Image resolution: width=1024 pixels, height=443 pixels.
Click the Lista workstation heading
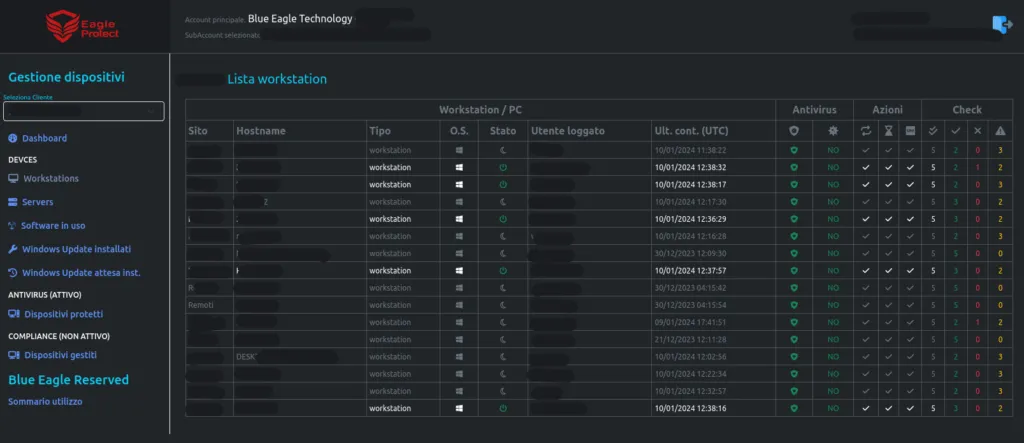(277, 79)
